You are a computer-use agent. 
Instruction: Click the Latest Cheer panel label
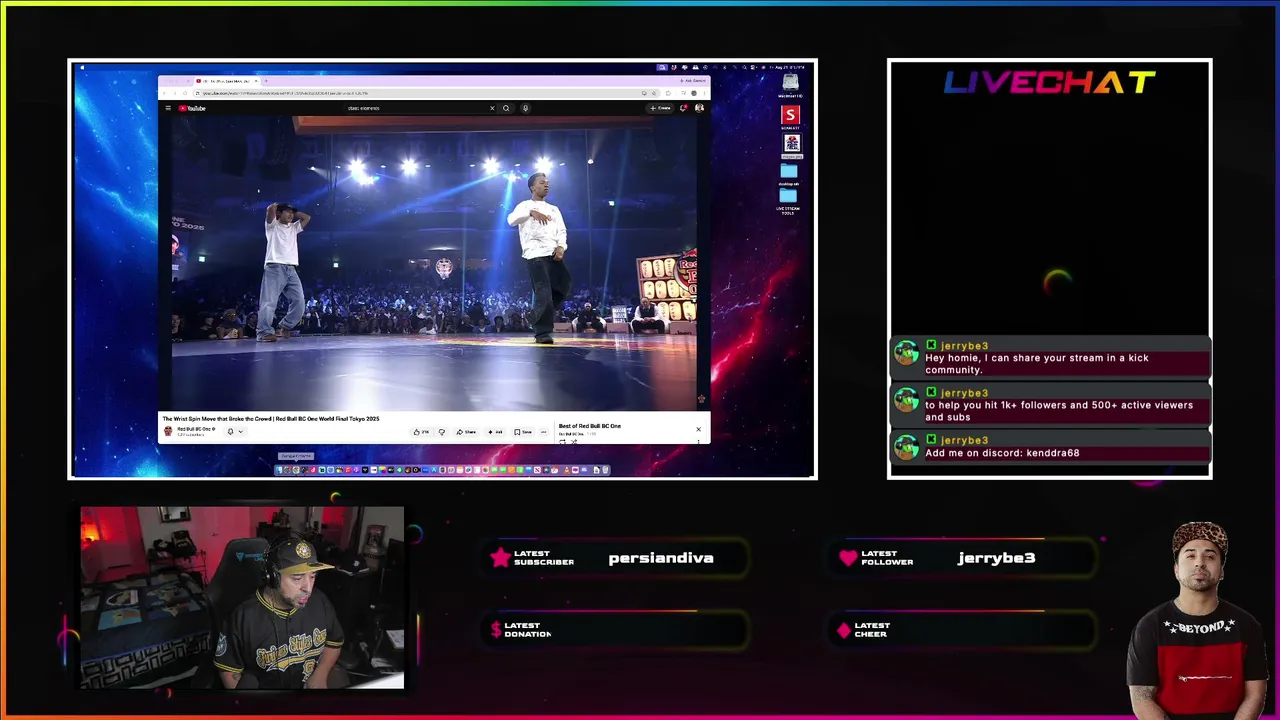[872, 630]
